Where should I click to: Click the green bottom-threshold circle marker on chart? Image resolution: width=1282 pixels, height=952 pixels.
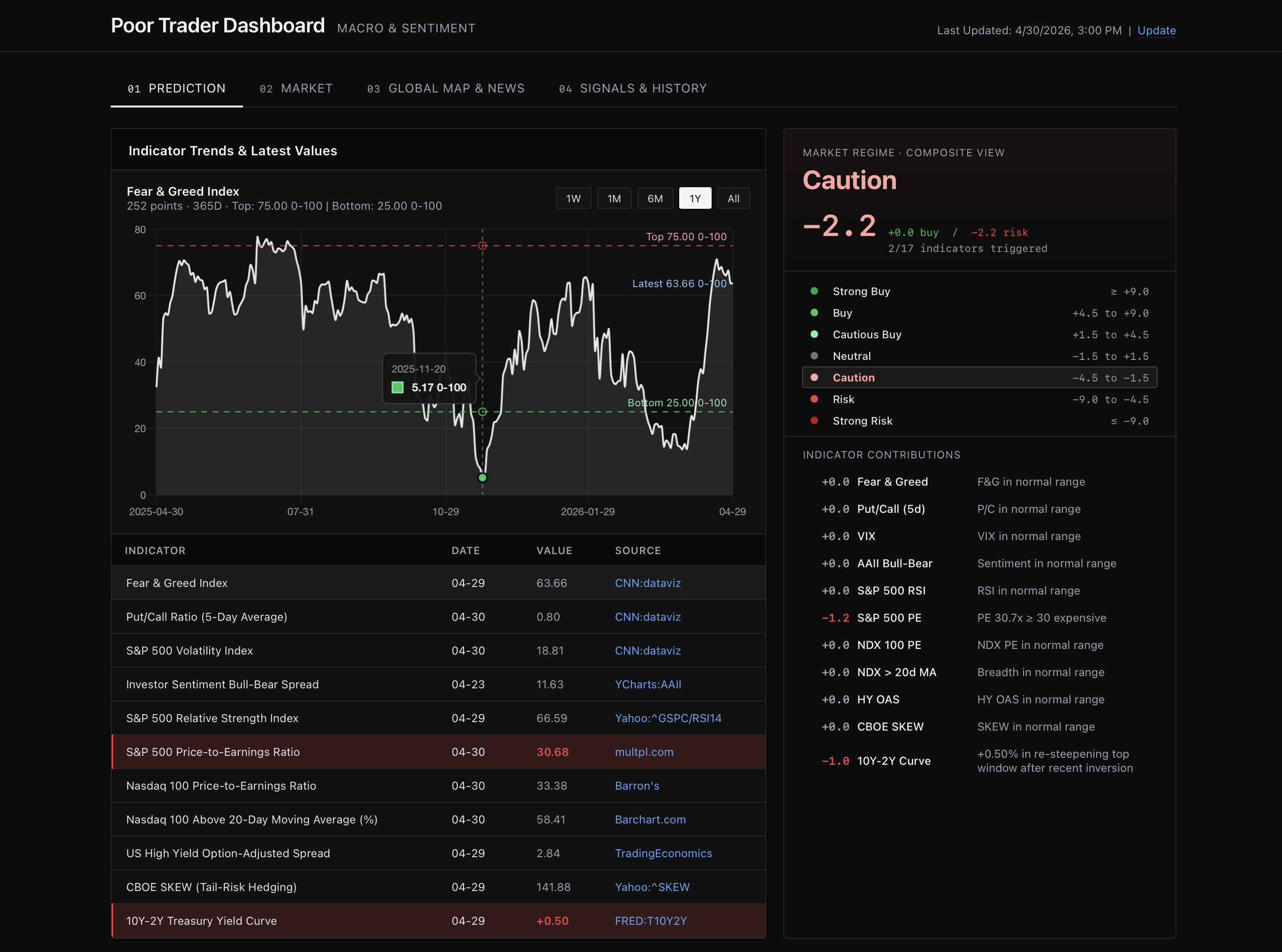pos(483,411)
